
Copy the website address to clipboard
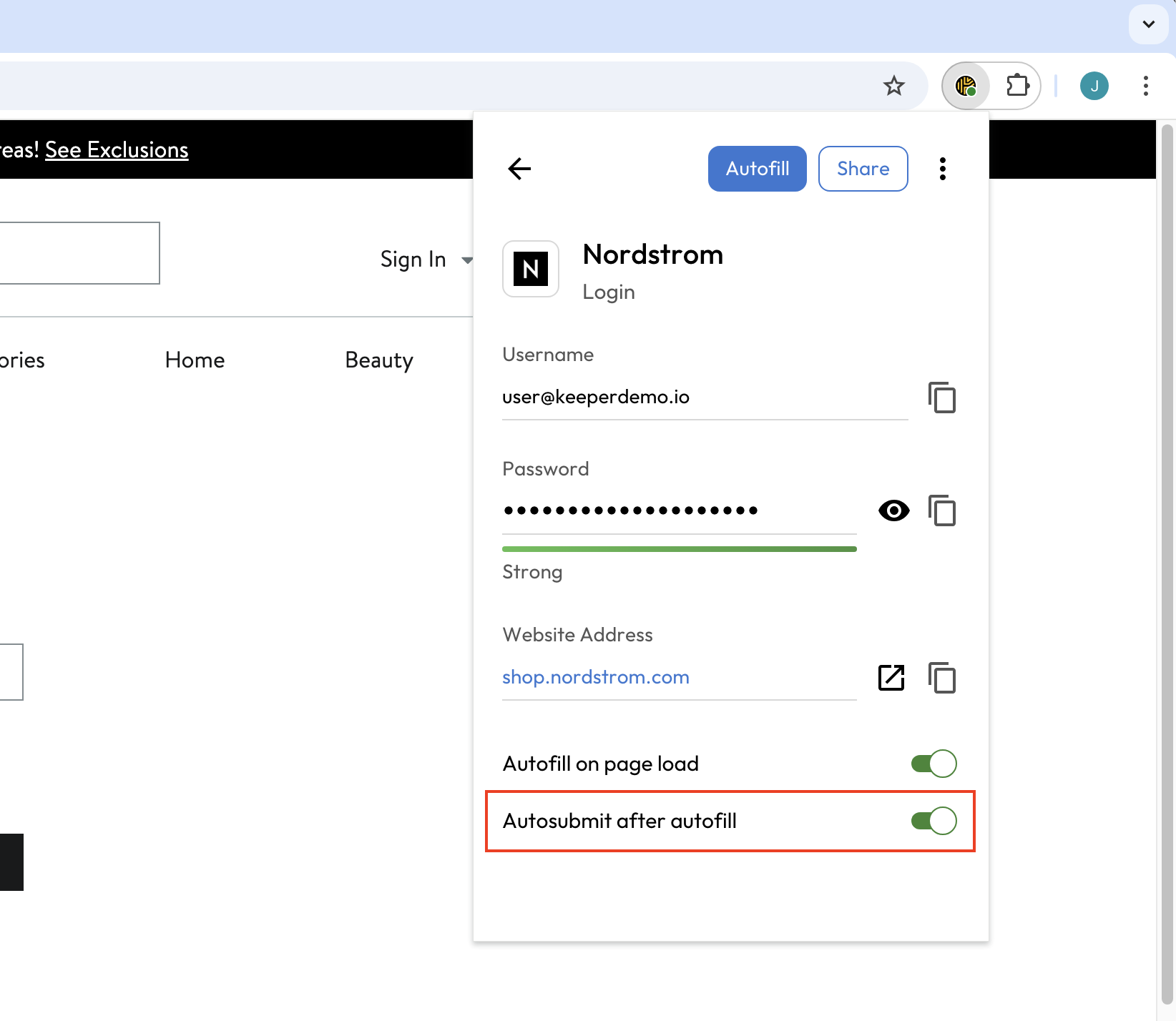click(942, 678)
